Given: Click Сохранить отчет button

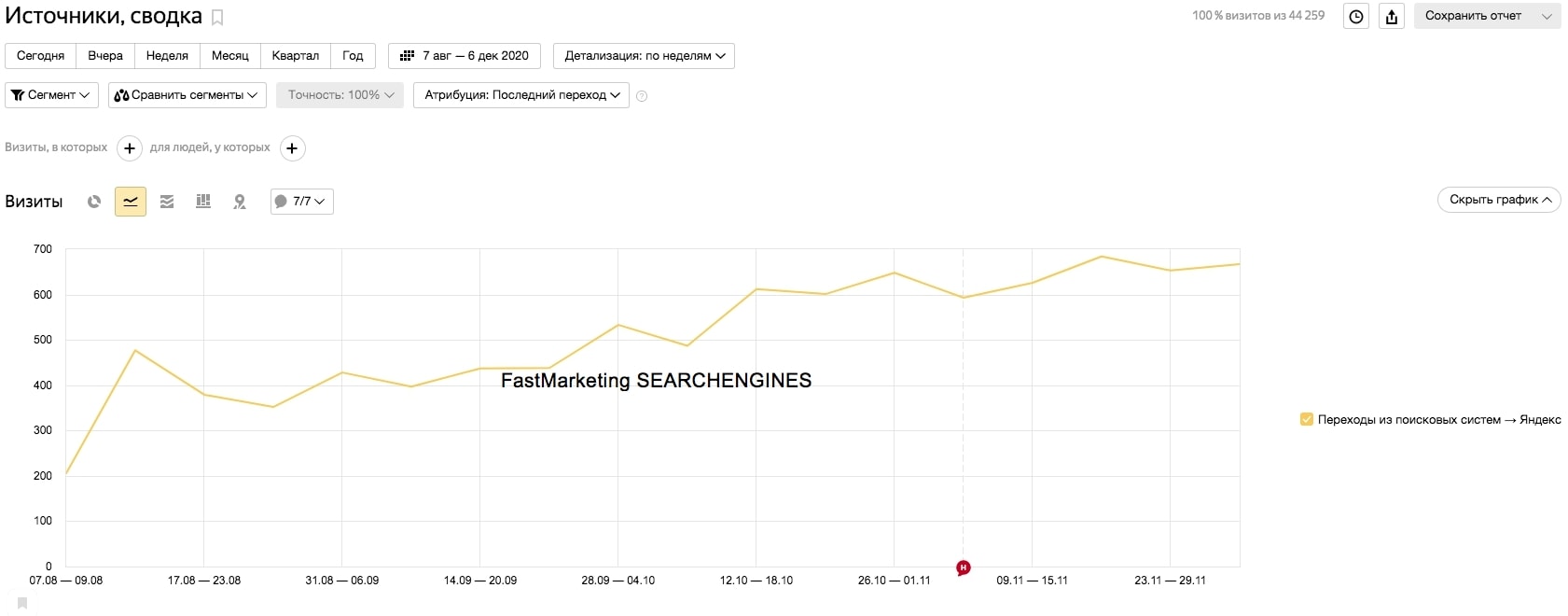Looking at the screenshot, I should (1474, 16).
